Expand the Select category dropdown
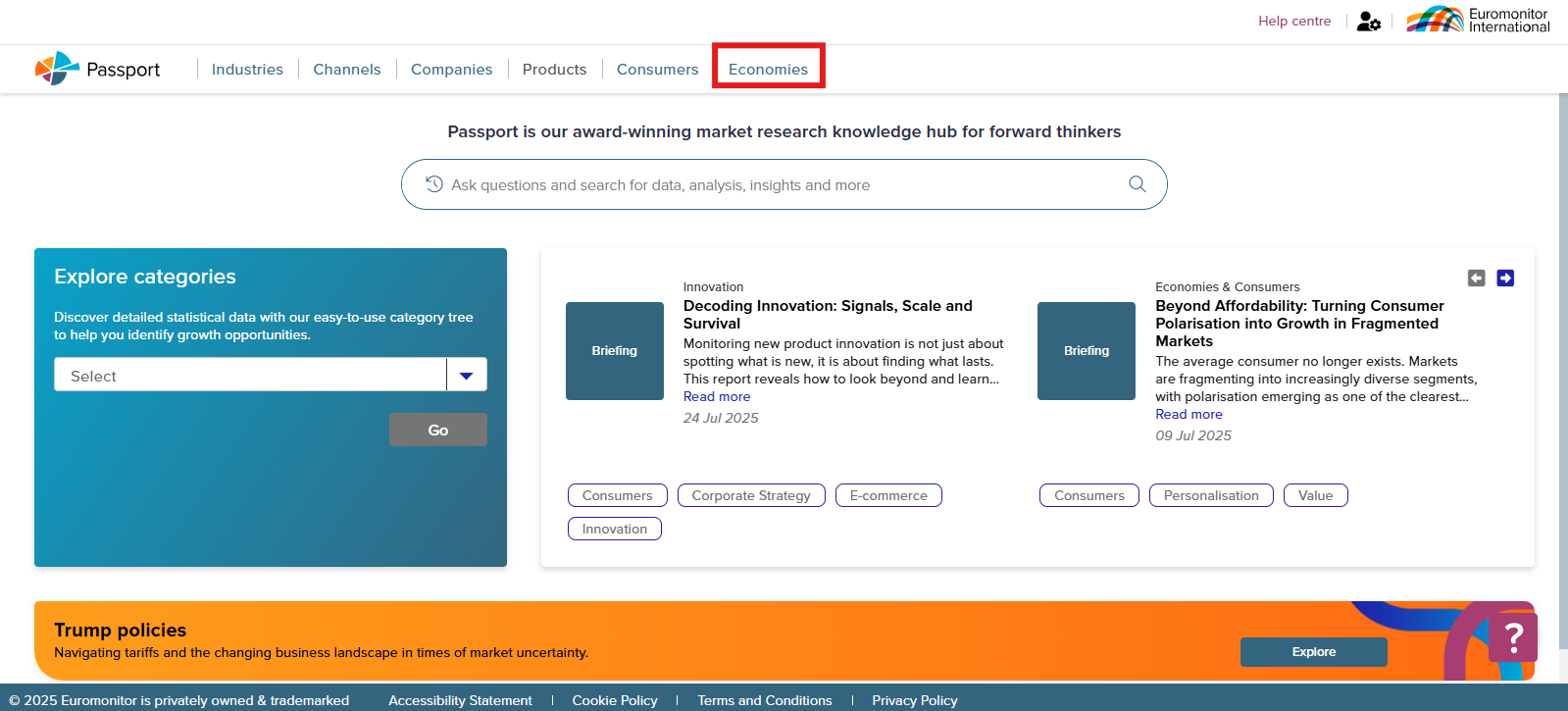Image resolution: width=1568 pixels, height=711 pixels. [x=466, y=376]
